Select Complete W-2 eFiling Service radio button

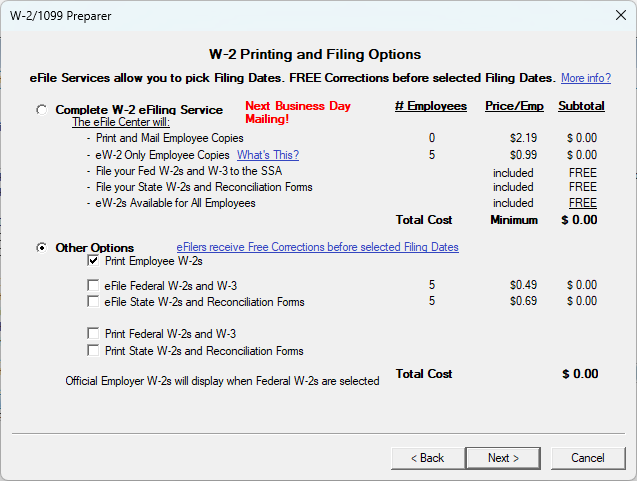click(x=42, y=110)
